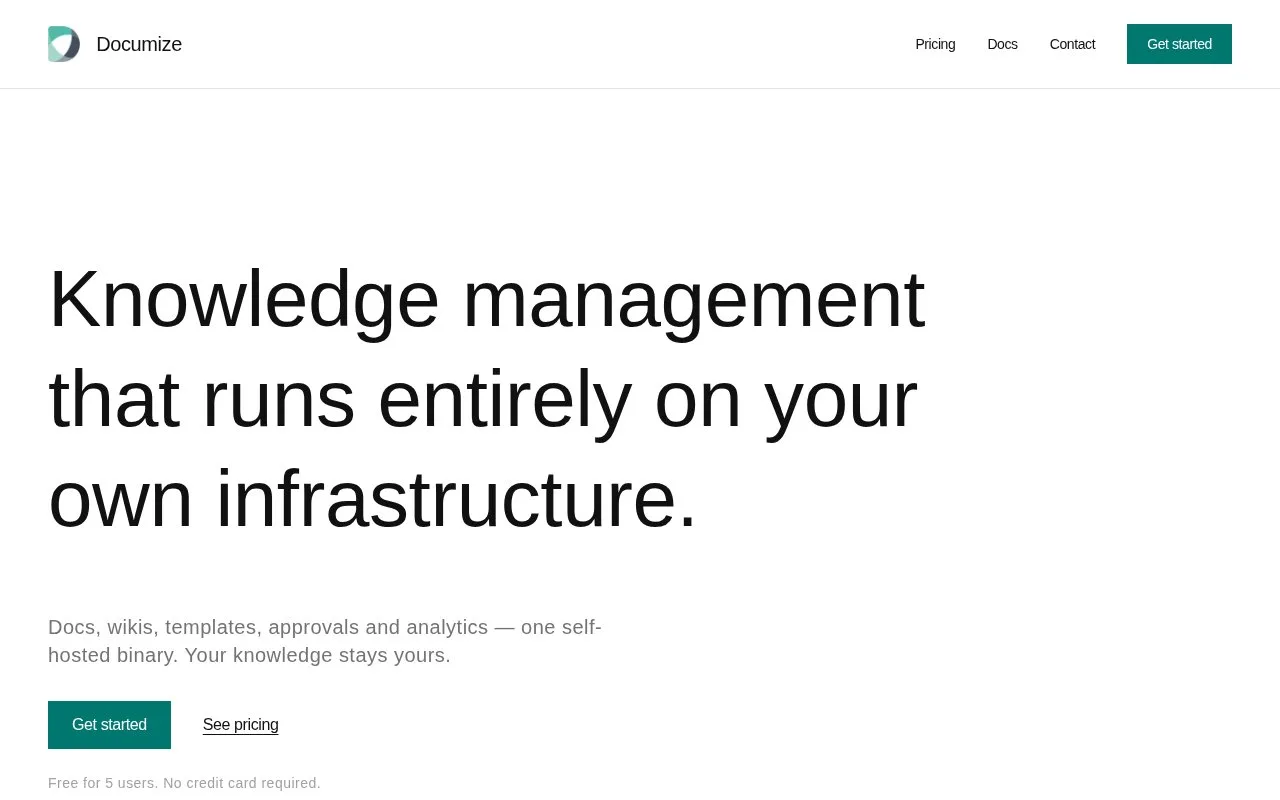Viewport: 1280px width, 800px height.
Task: Click the Knowledge management headline text
Action: pos(487,398)
